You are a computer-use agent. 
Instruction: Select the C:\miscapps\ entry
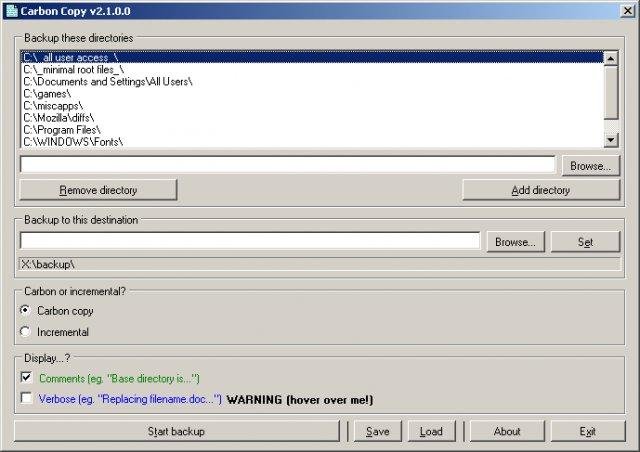tap(312, 106)
